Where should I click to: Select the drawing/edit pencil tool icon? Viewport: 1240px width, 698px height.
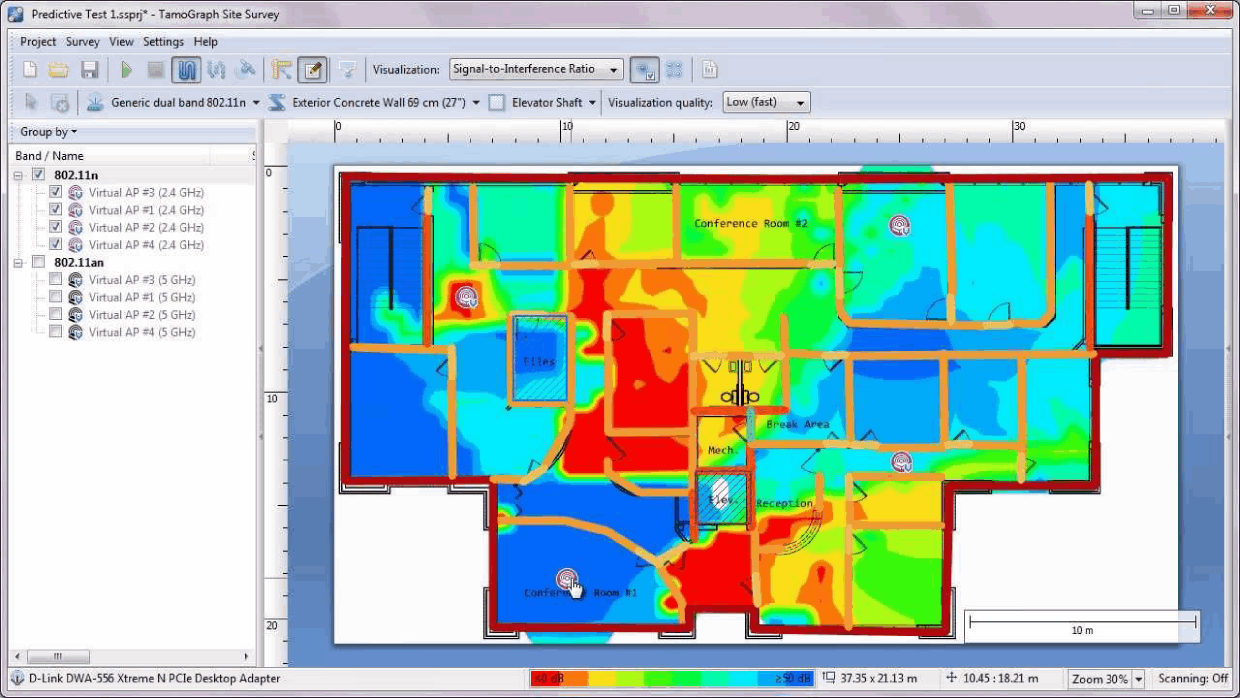[x=310, y=69]
